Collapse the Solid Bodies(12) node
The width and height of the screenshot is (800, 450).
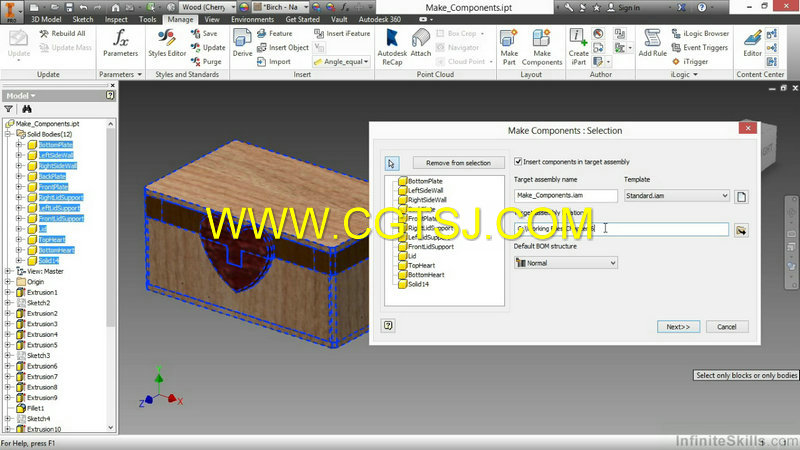pos(8,134)
